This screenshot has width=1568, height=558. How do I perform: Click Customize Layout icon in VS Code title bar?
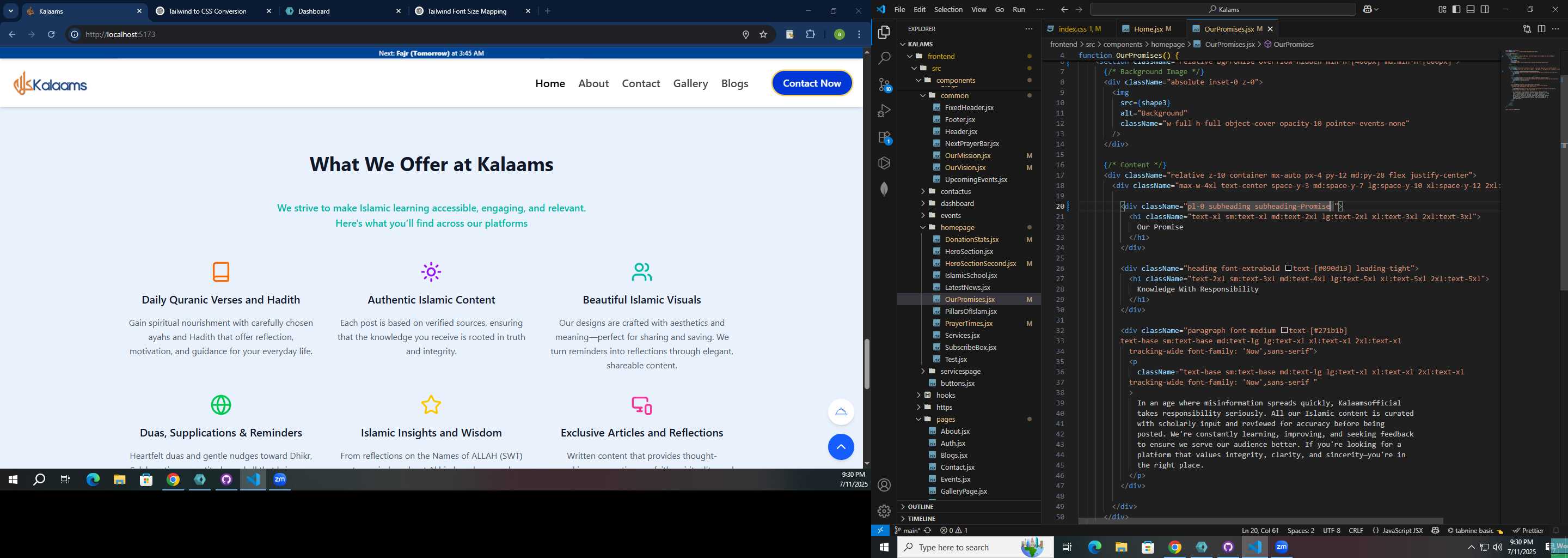(x=1442, y=9)
